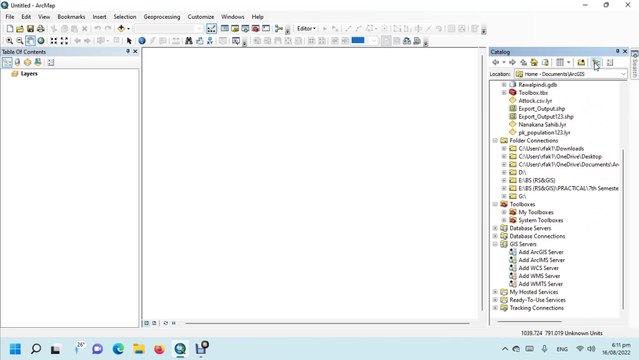Click Connect To Folder icon
Screen dimensions: 639x360
(x=581, y=62)
